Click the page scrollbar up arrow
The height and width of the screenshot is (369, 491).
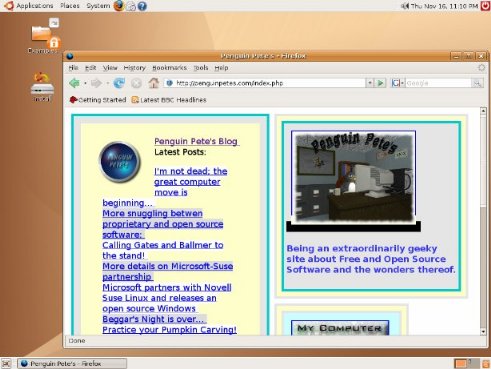(x=483, y=111)
